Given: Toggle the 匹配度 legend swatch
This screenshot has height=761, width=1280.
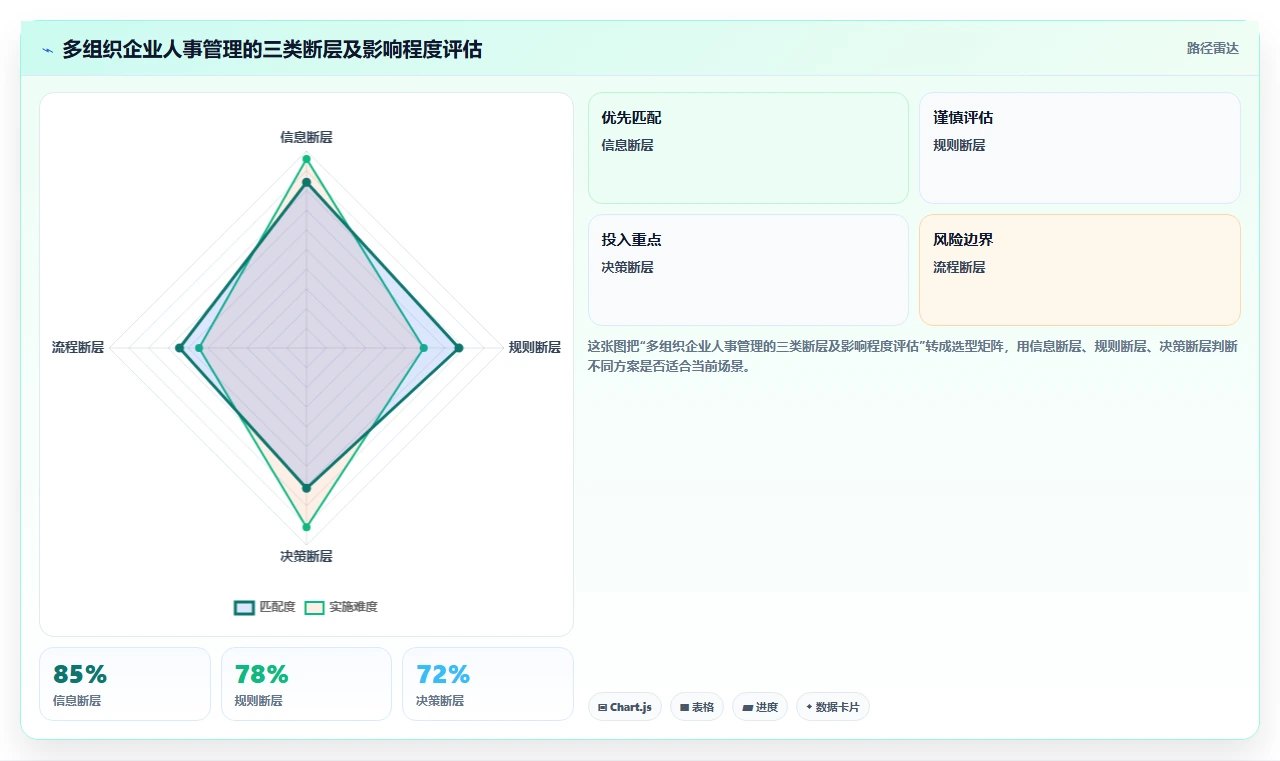Looking at the screenshot, I should (245, 607).
